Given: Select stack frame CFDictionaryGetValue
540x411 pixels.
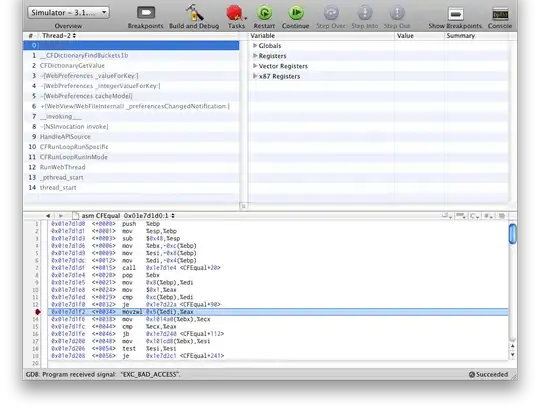Looking at the screenshot, I should point(72,65).
